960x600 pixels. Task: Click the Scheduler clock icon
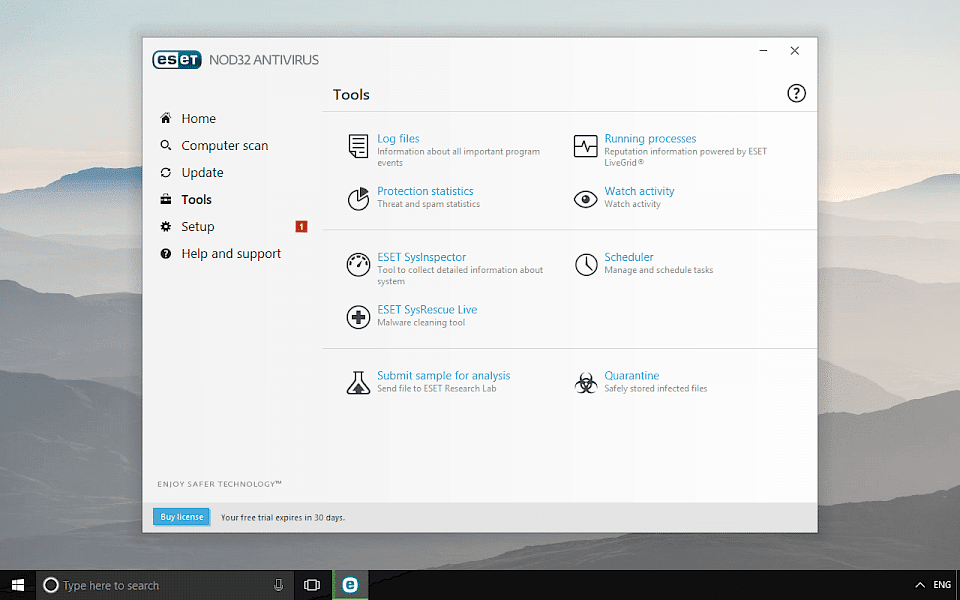(586, 264)
